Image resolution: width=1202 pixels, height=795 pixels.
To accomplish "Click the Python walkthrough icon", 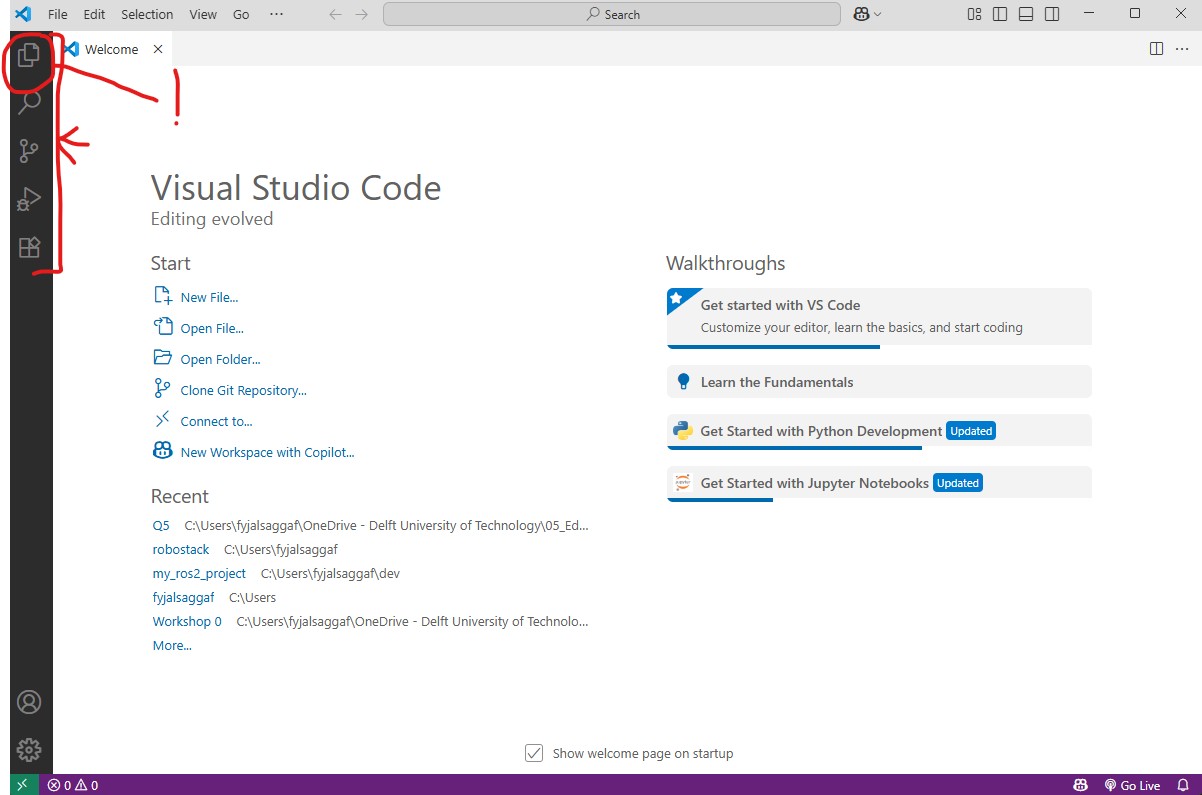I will [684, 431].
